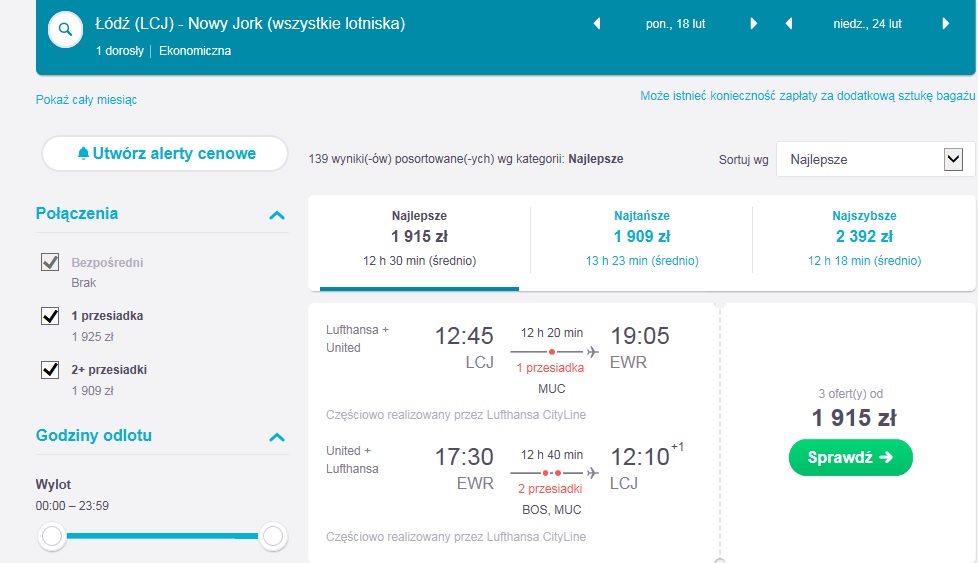Click the left Wylot time slider handle

[52, 536]
